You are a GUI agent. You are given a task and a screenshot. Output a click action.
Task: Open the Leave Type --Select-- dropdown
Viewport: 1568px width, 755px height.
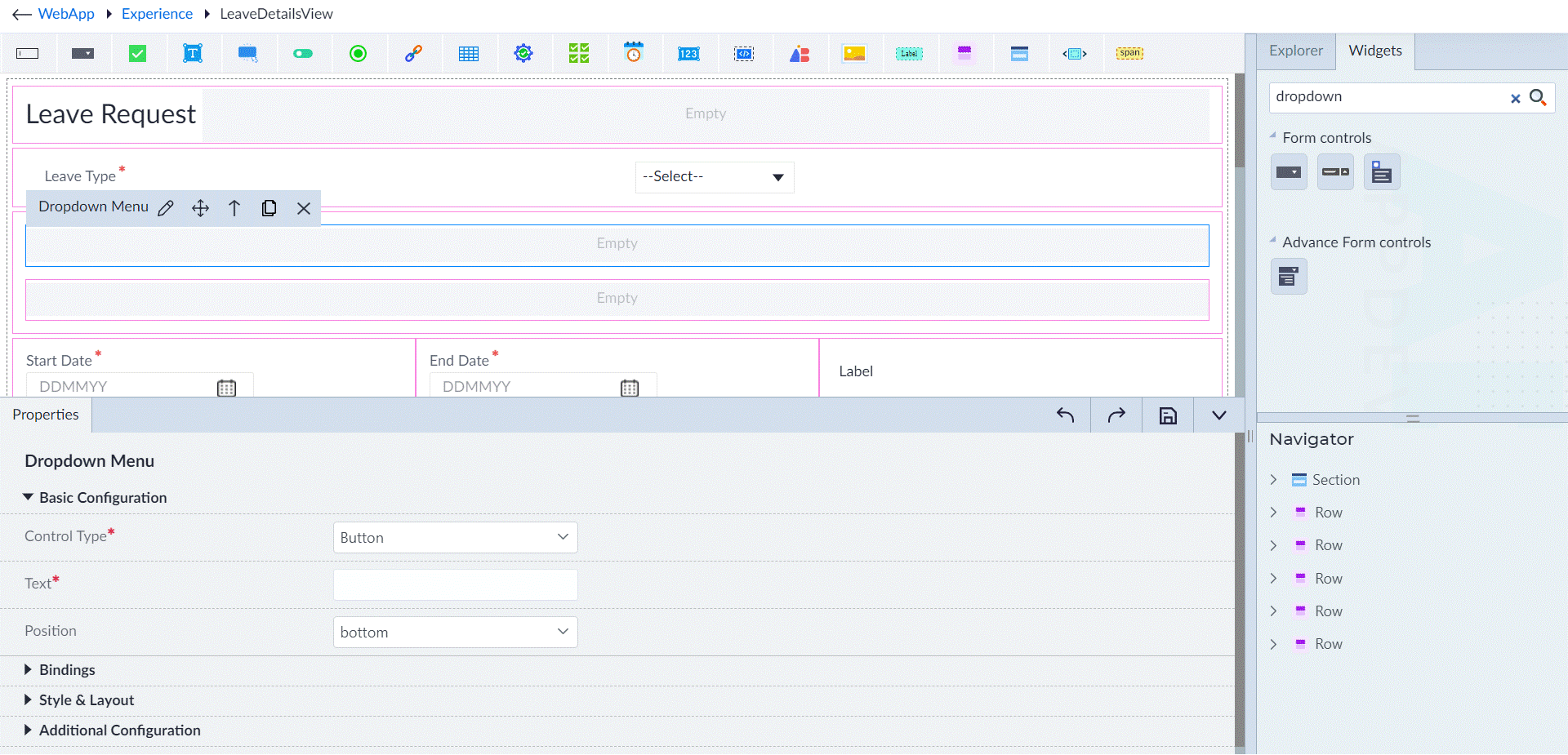click(x=715, y=177)
